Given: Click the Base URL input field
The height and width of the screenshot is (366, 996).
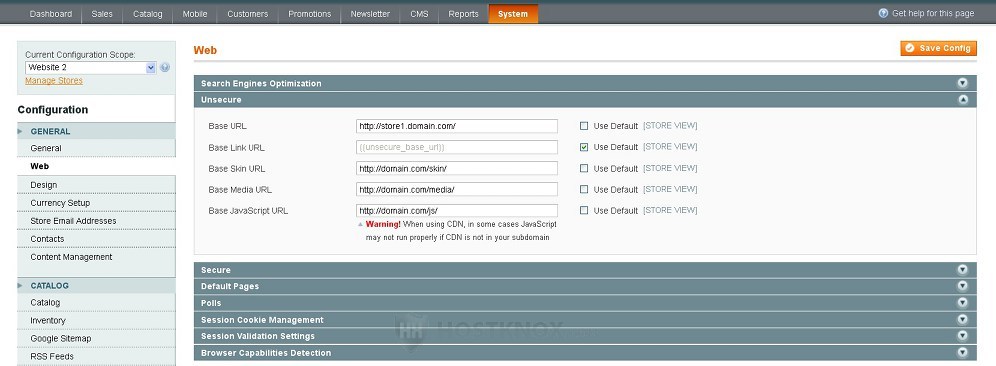Looking at the screenshot, I should (457, 126).
